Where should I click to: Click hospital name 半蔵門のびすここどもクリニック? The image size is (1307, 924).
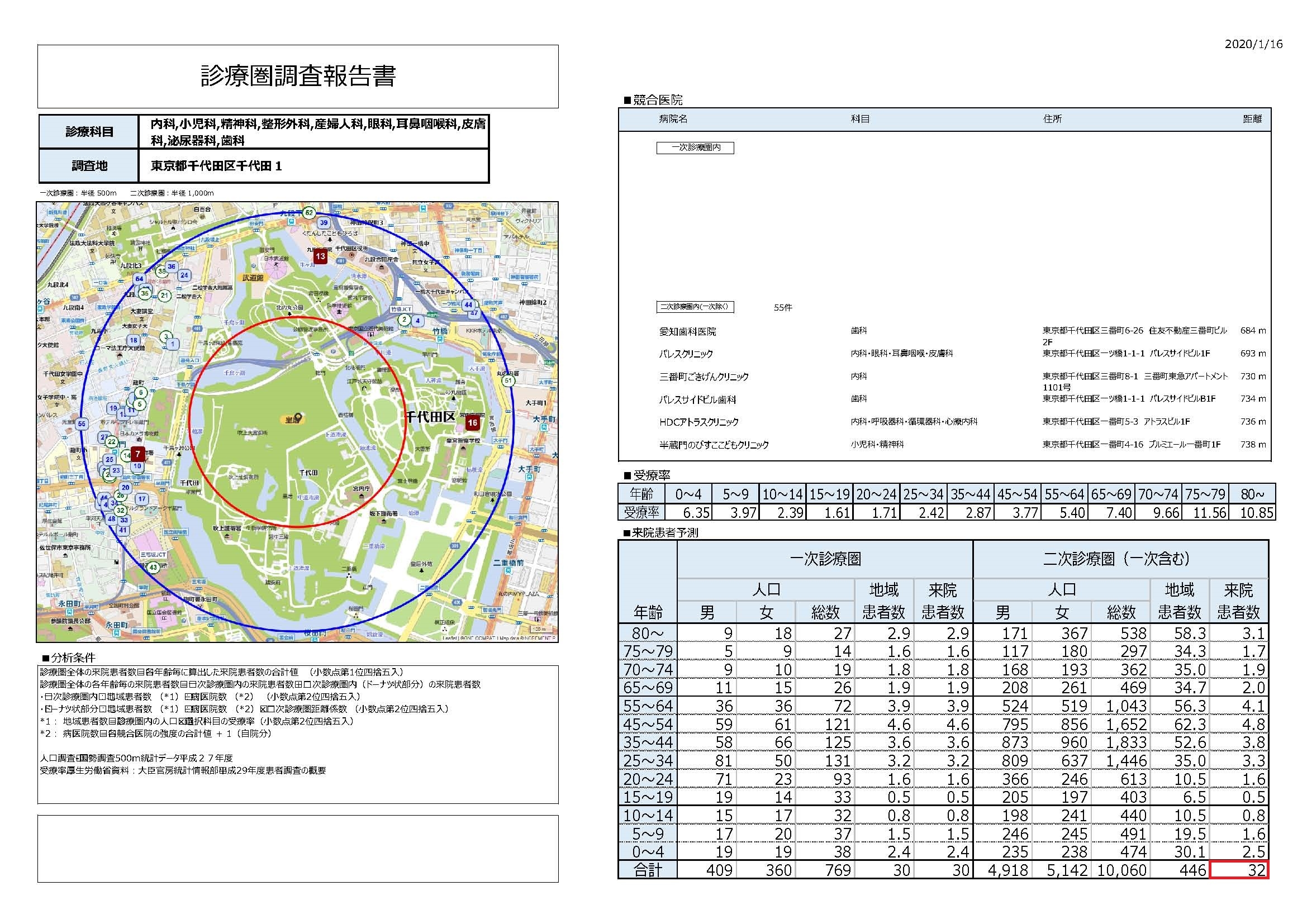click(x=714, y=445)
